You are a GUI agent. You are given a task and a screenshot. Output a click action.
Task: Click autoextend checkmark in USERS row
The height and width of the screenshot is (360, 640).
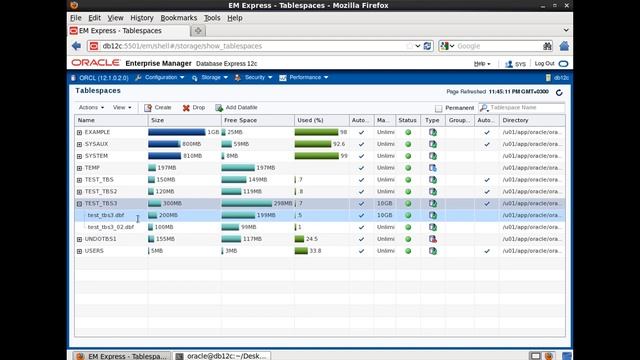click(361, 251)
